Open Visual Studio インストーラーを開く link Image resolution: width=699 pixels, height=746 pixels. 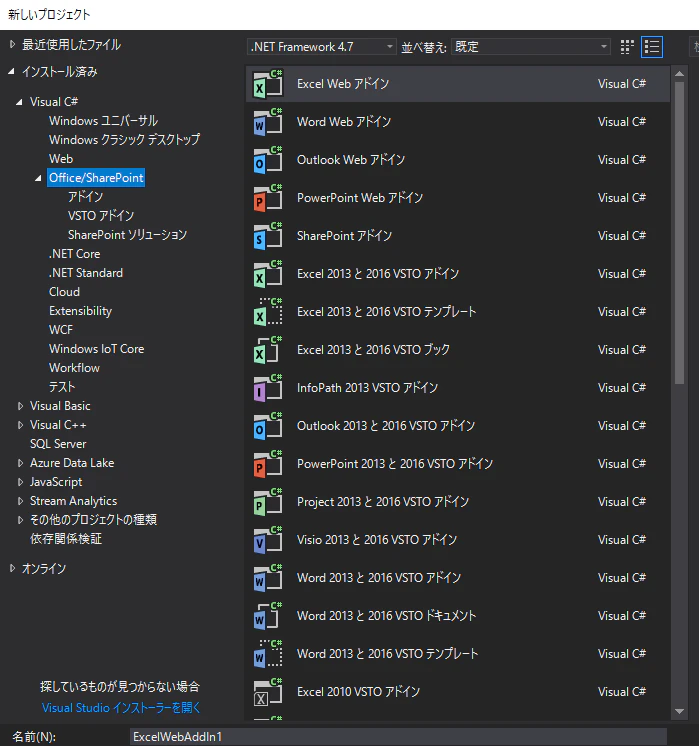(x=121, y=708)
